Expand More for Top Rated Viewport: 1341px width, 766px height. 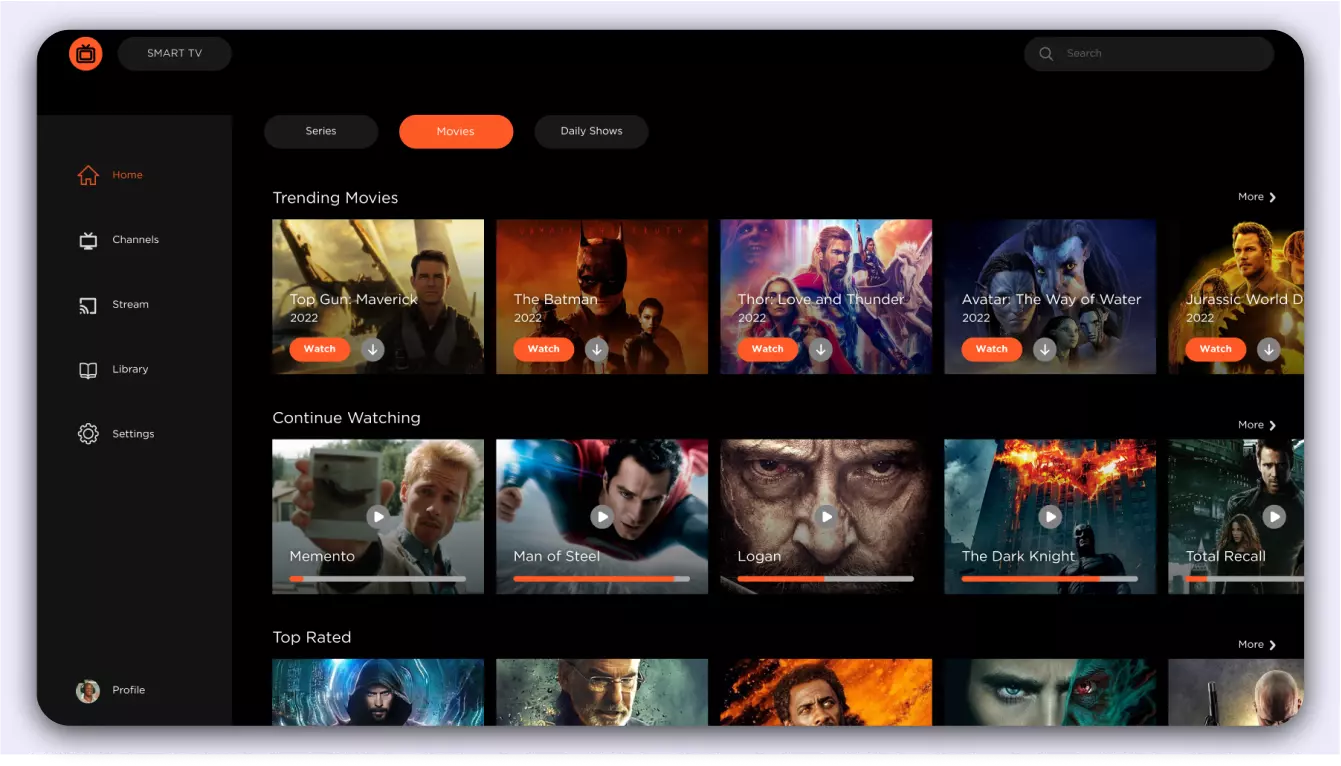[1256, 645]
